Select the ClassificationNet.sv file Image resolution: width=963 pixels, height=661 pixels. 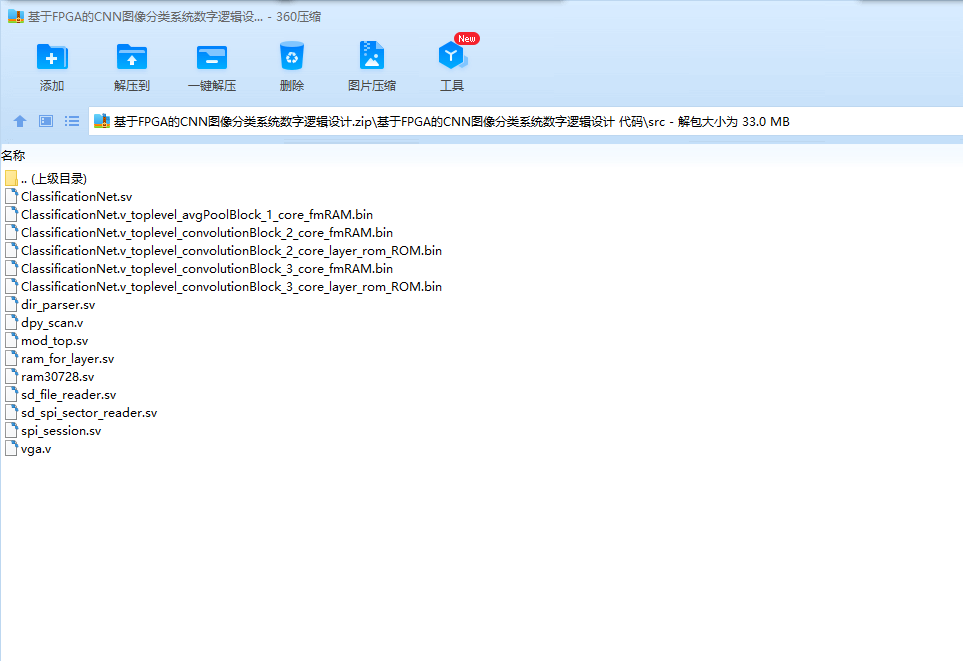(x=77, y=197)
